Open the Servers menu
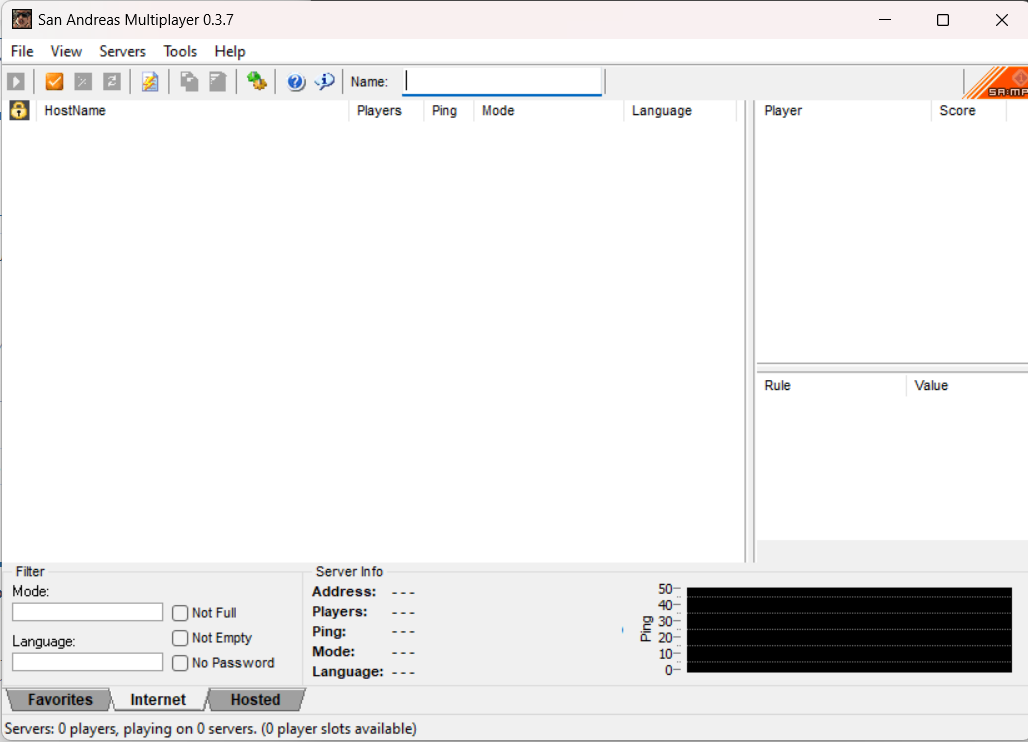This screenshot has width=1028, height=742. [x=122, y=51]
